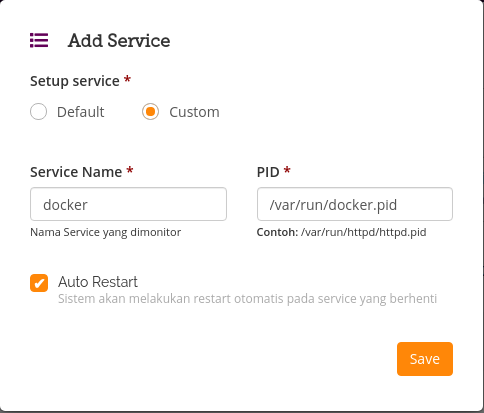Click the red asterisk next to Service Name

(x=130, y=170)
